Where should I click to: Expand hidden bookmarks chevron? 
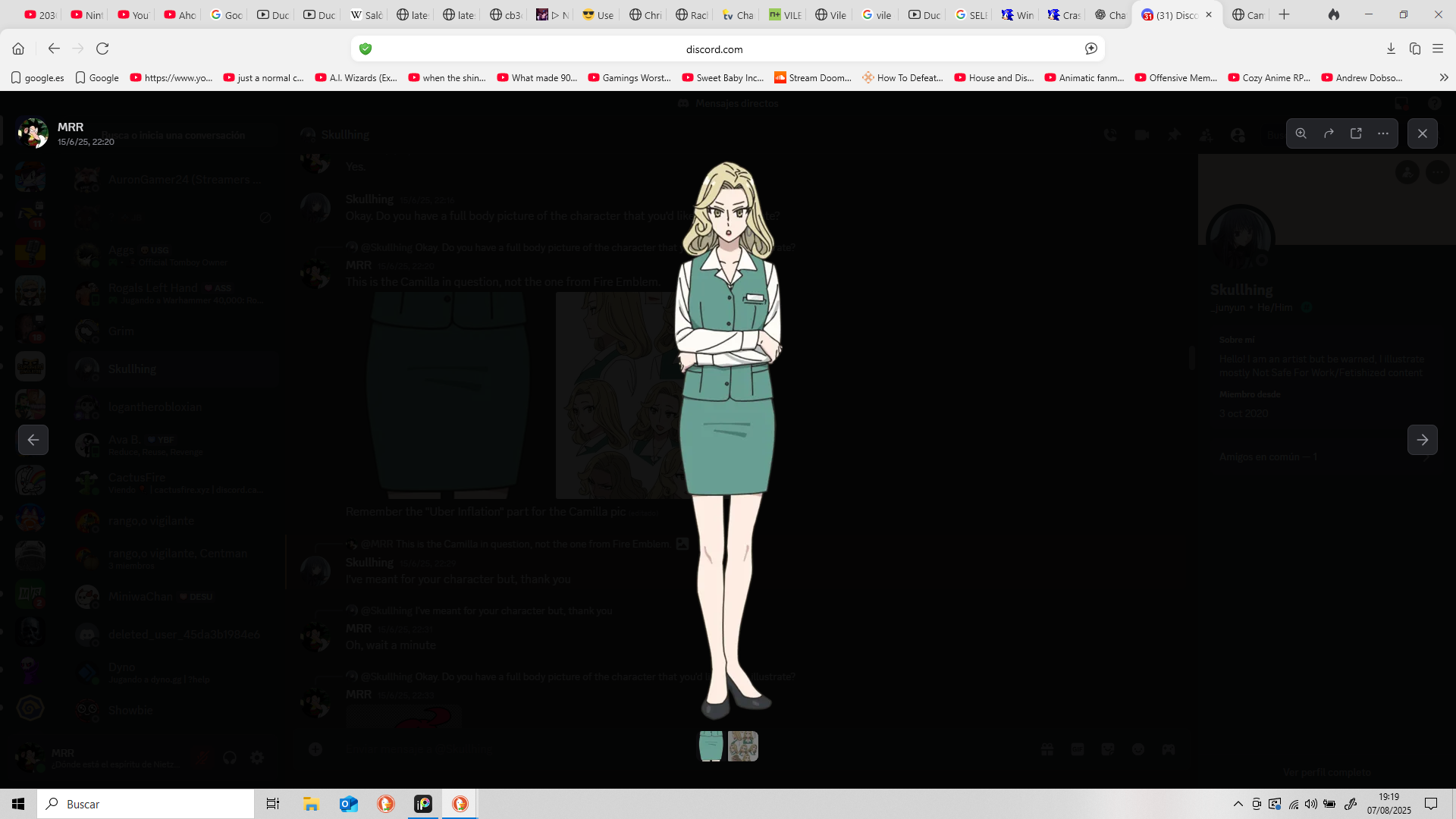(1444, 77)
